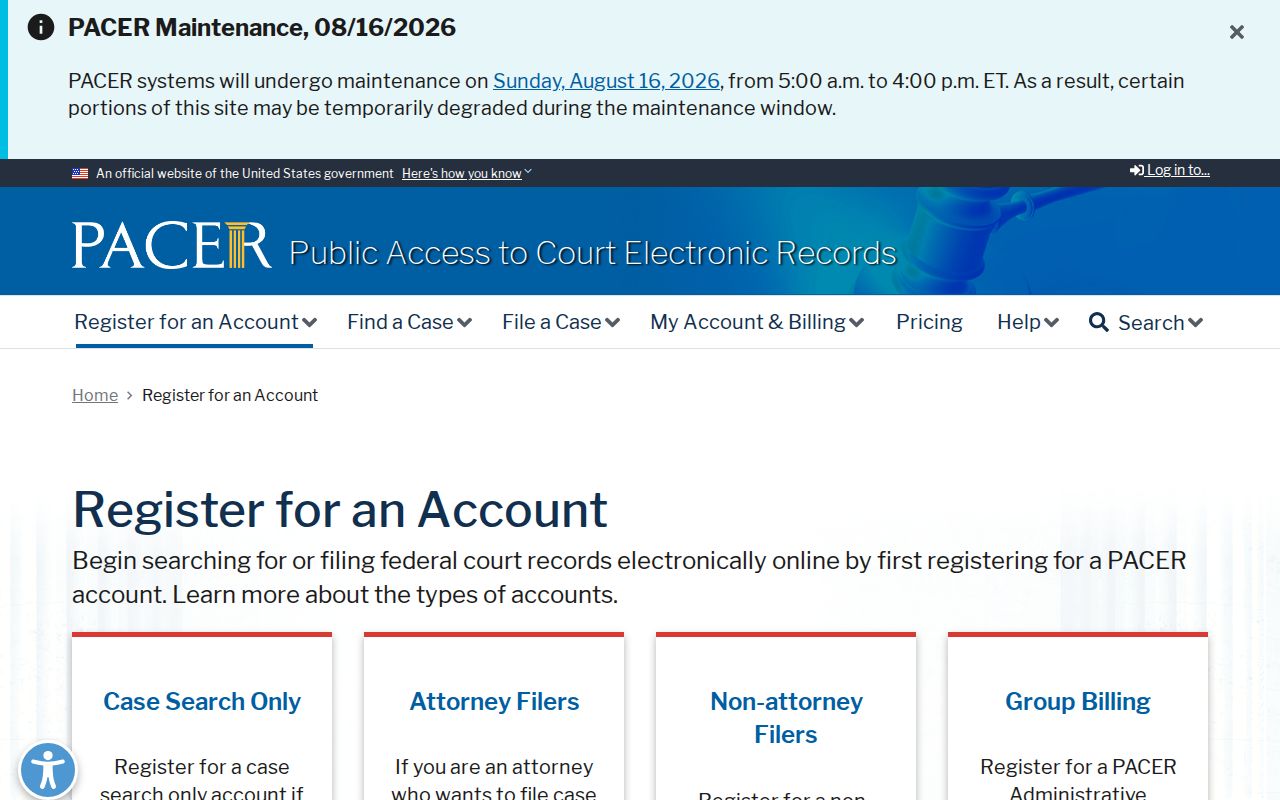Screen dimensions: 1280x800
Task: Open the Attorney Filers card heading
Action: 494,701
